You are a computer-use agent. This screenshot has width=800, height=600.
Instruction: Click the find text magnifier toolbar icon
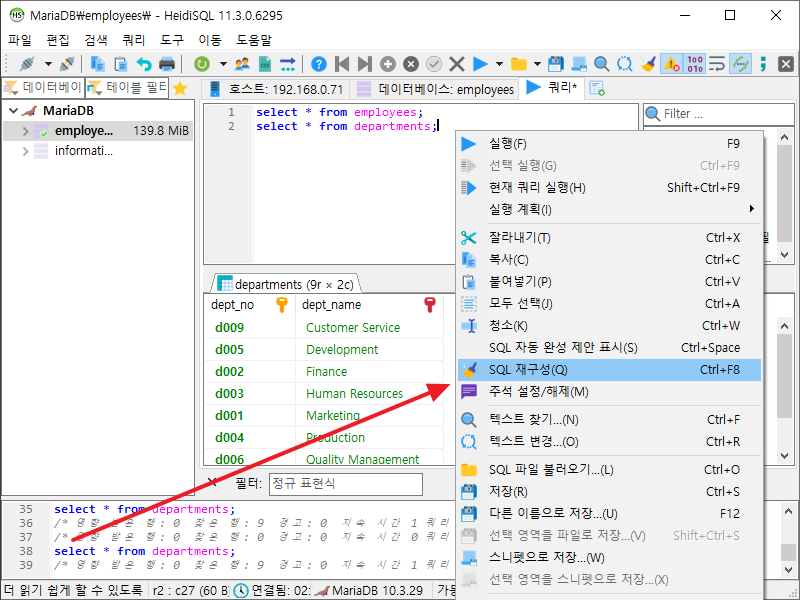(x=602, y=64)
